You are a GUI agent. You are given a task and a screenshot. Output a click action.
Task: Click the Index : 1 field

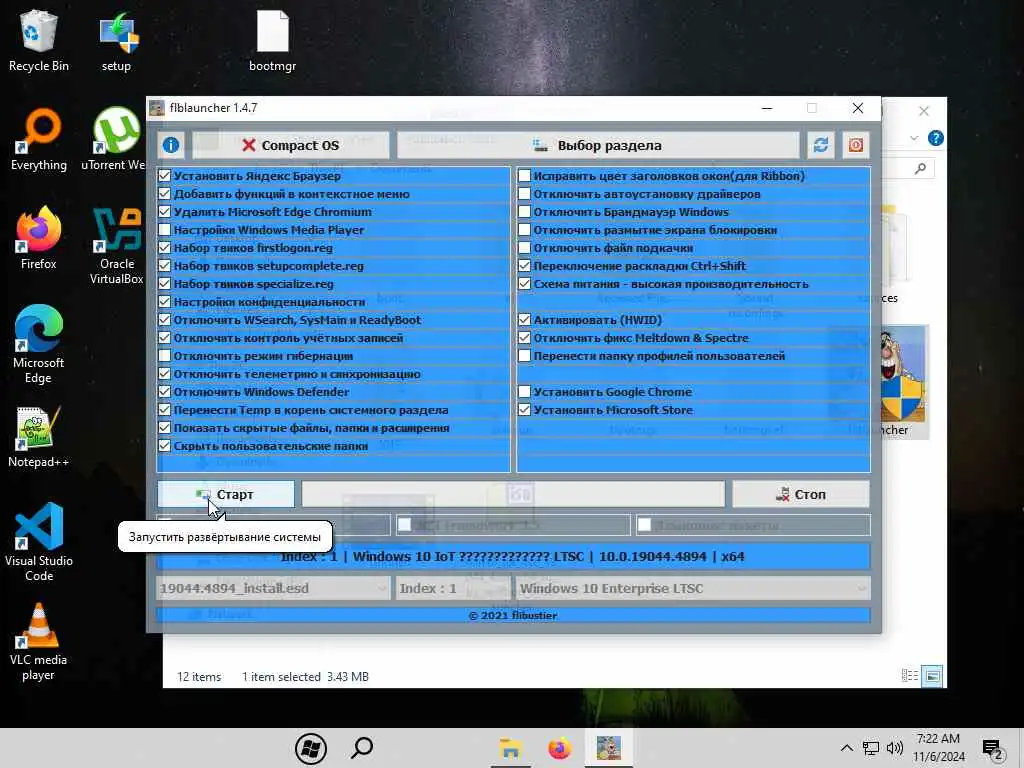click(453, 588)
